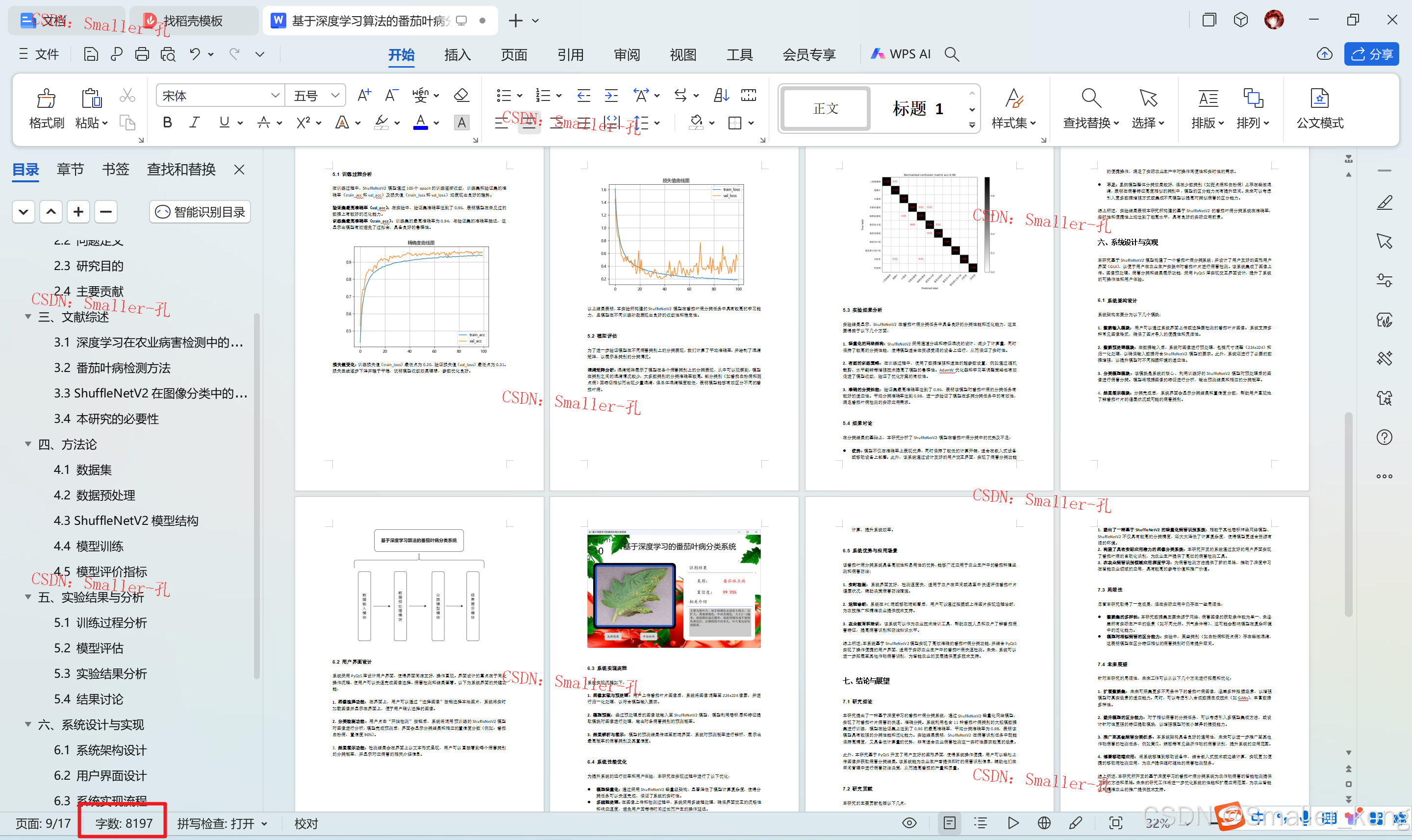Image resolution: width=1412 pixels, height=840 pixels.
Task: Open the 书签 tab in the navigation pane
Action: pos(116,169)
